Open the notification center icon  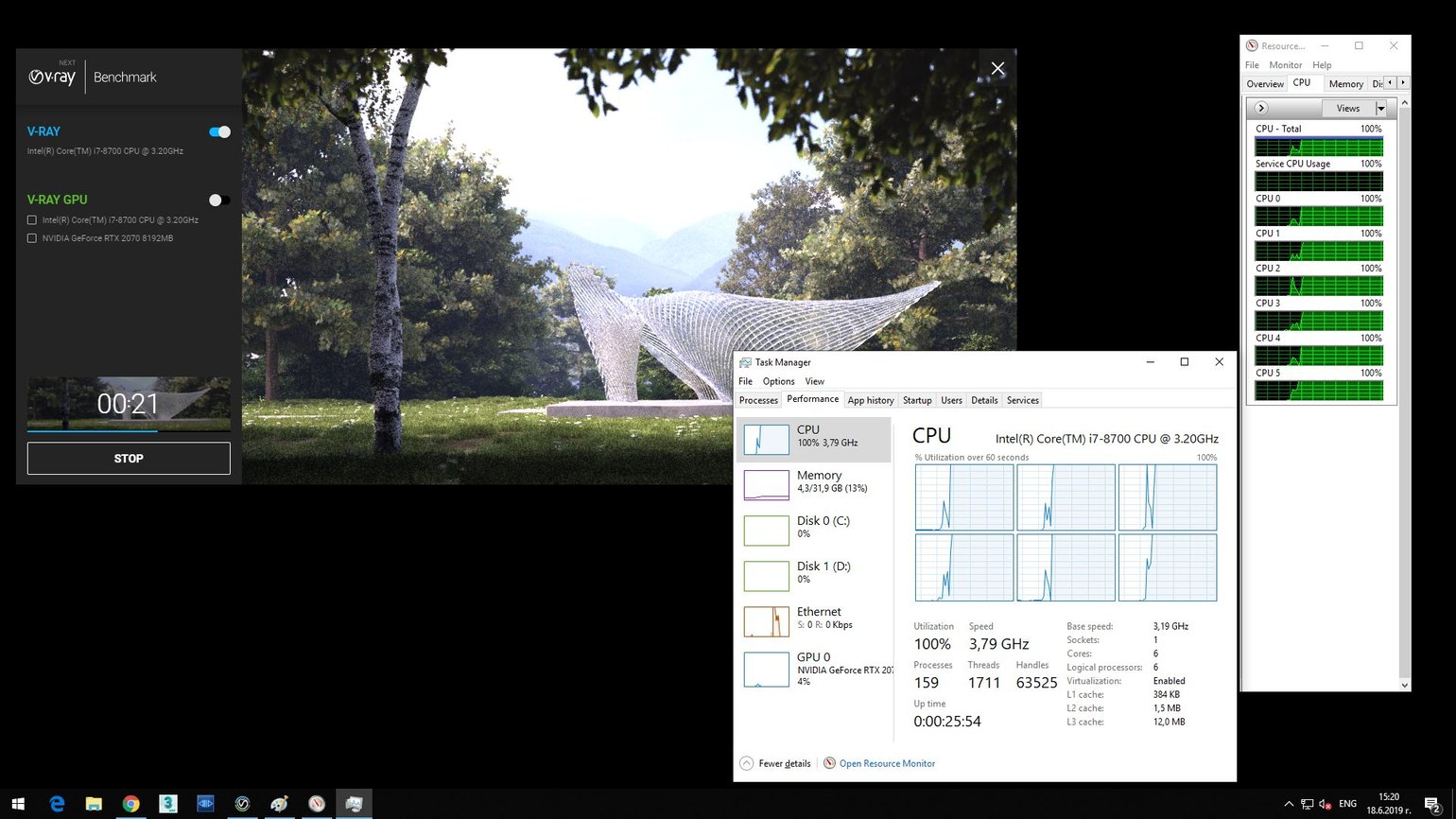click(1431, 804)
